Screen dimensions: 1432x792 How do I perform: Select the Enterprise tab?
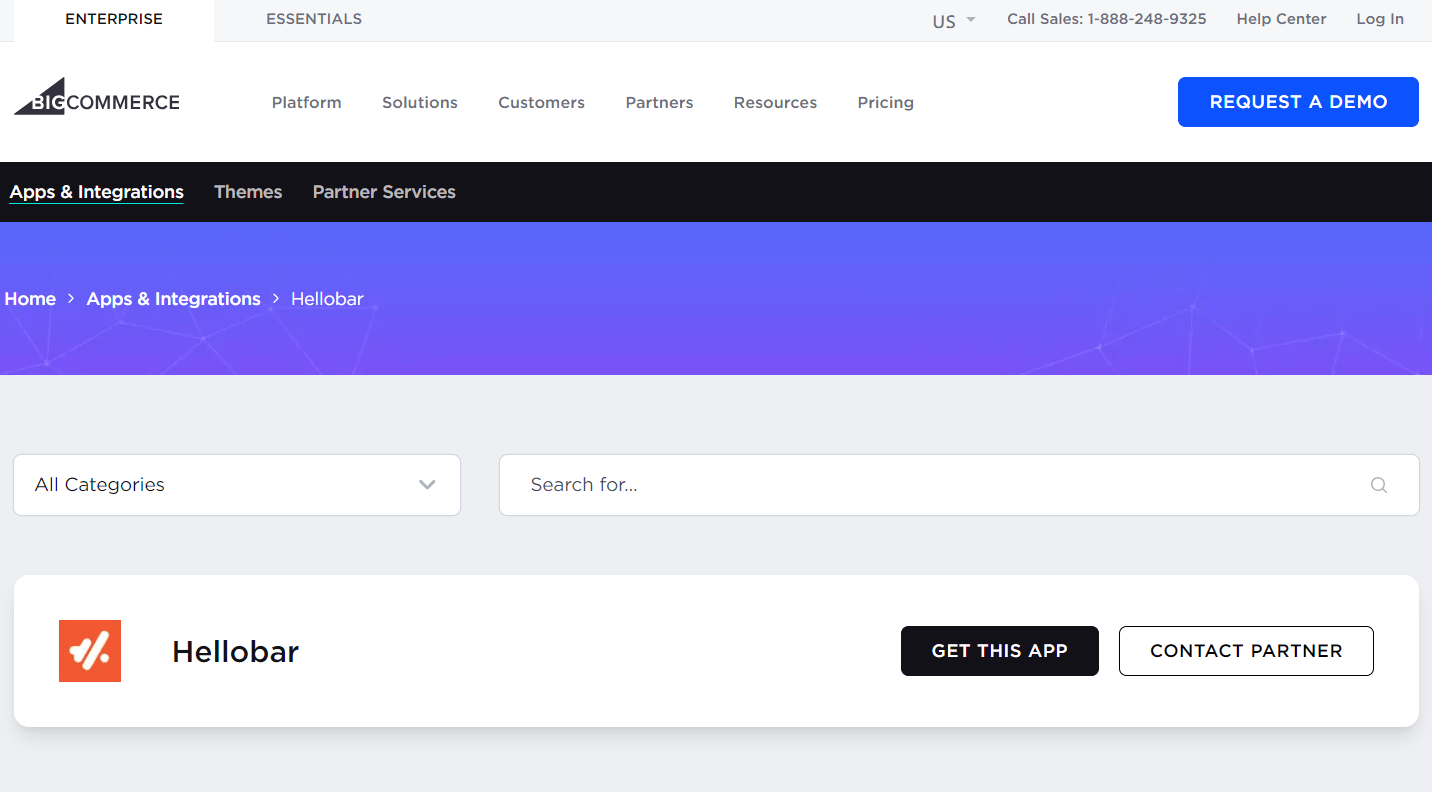click(x=114, y=18)
